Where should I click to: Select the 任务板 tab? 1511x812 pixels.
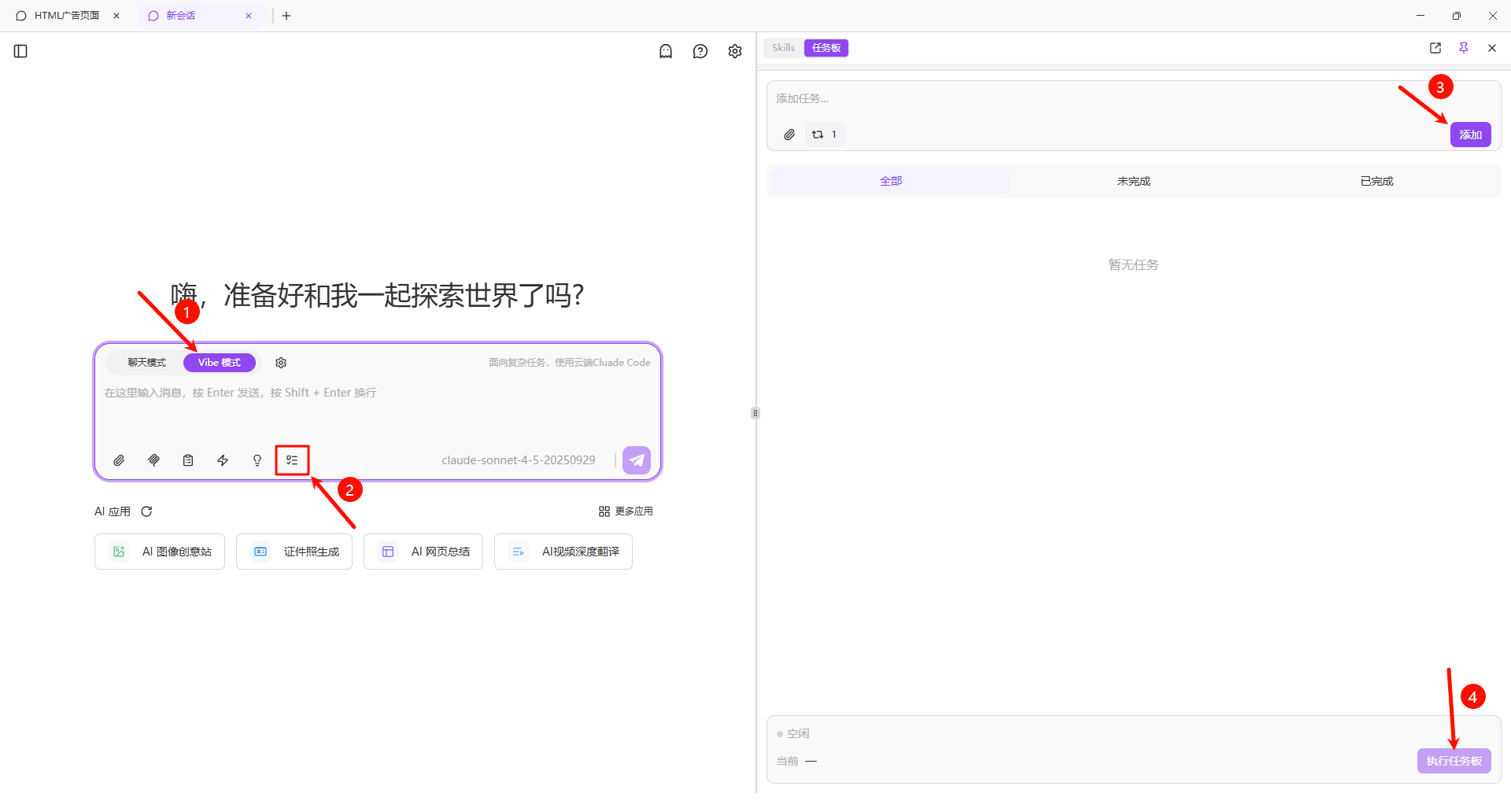(x=826, y=48)
